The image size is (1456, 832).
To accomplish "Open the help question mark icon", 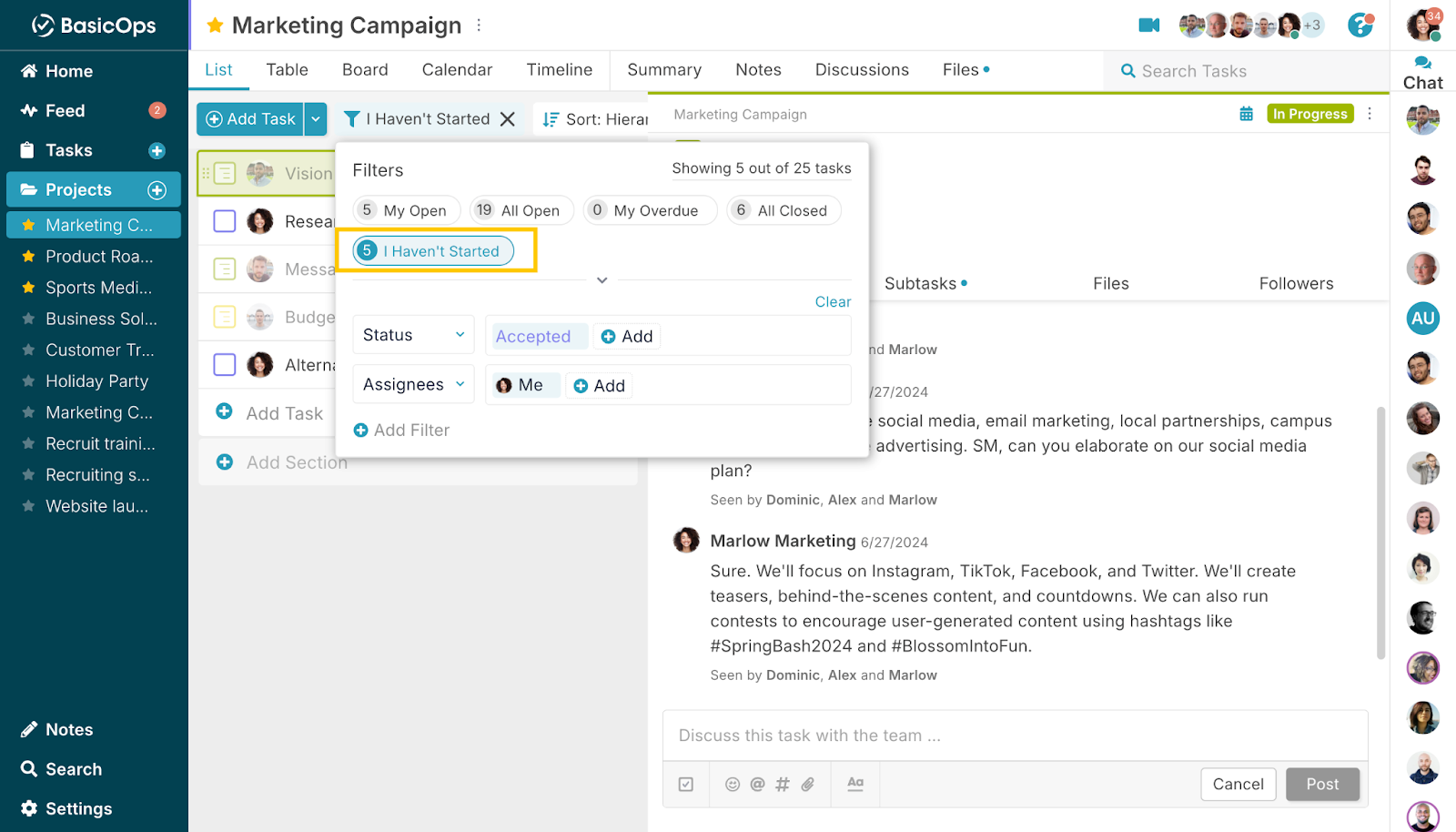I will (1360, 25).
